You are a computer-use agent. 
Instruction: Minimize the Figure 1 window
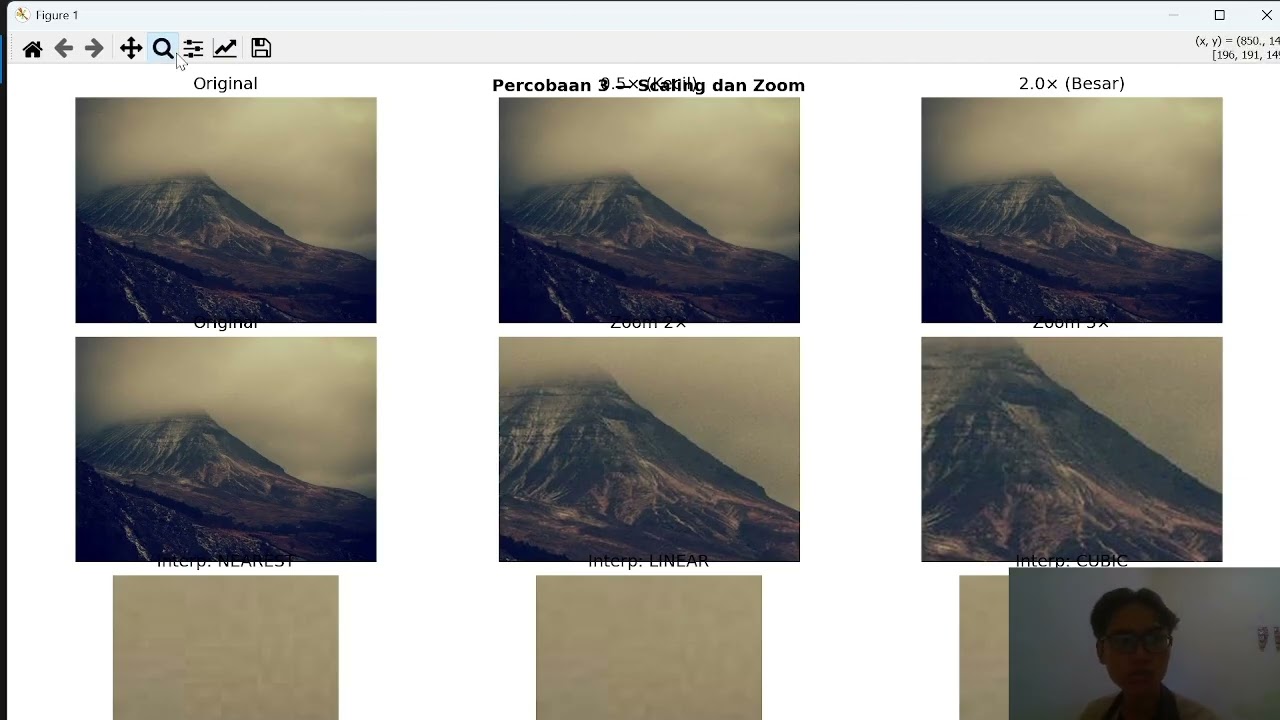coord(1173,15)
